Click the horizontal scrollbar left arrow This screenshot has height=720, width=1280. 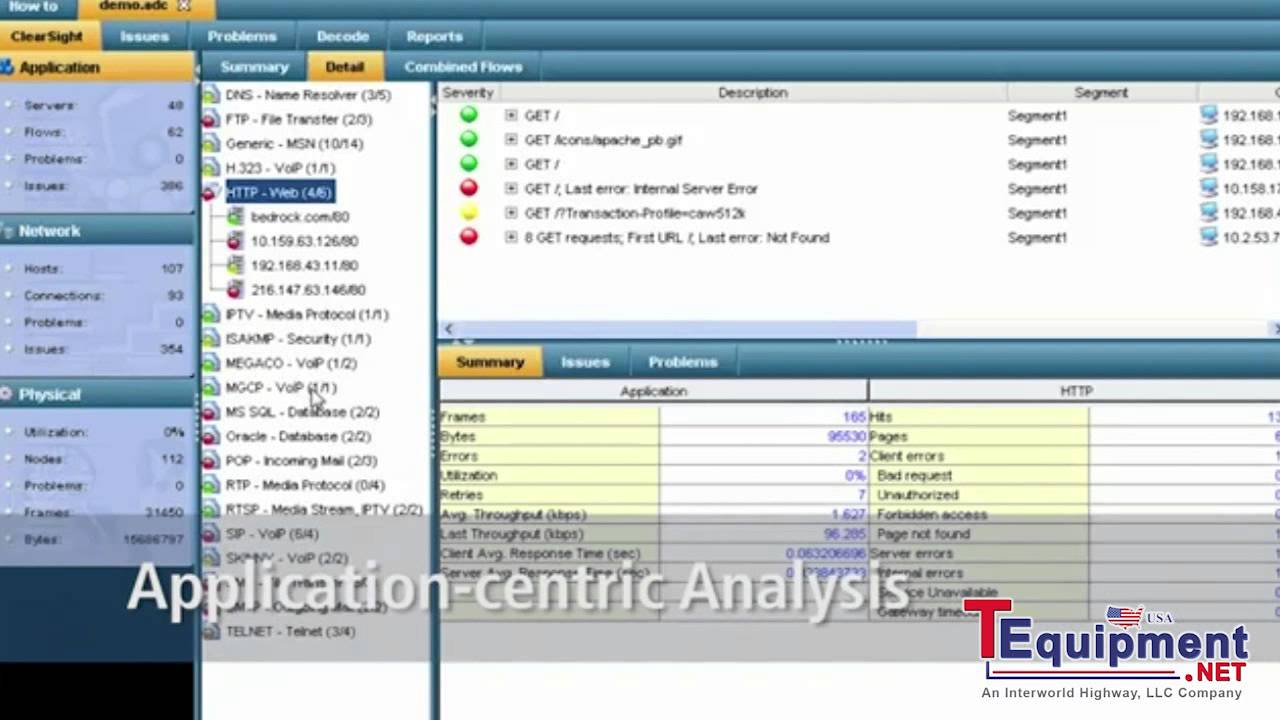pos(448,329)
